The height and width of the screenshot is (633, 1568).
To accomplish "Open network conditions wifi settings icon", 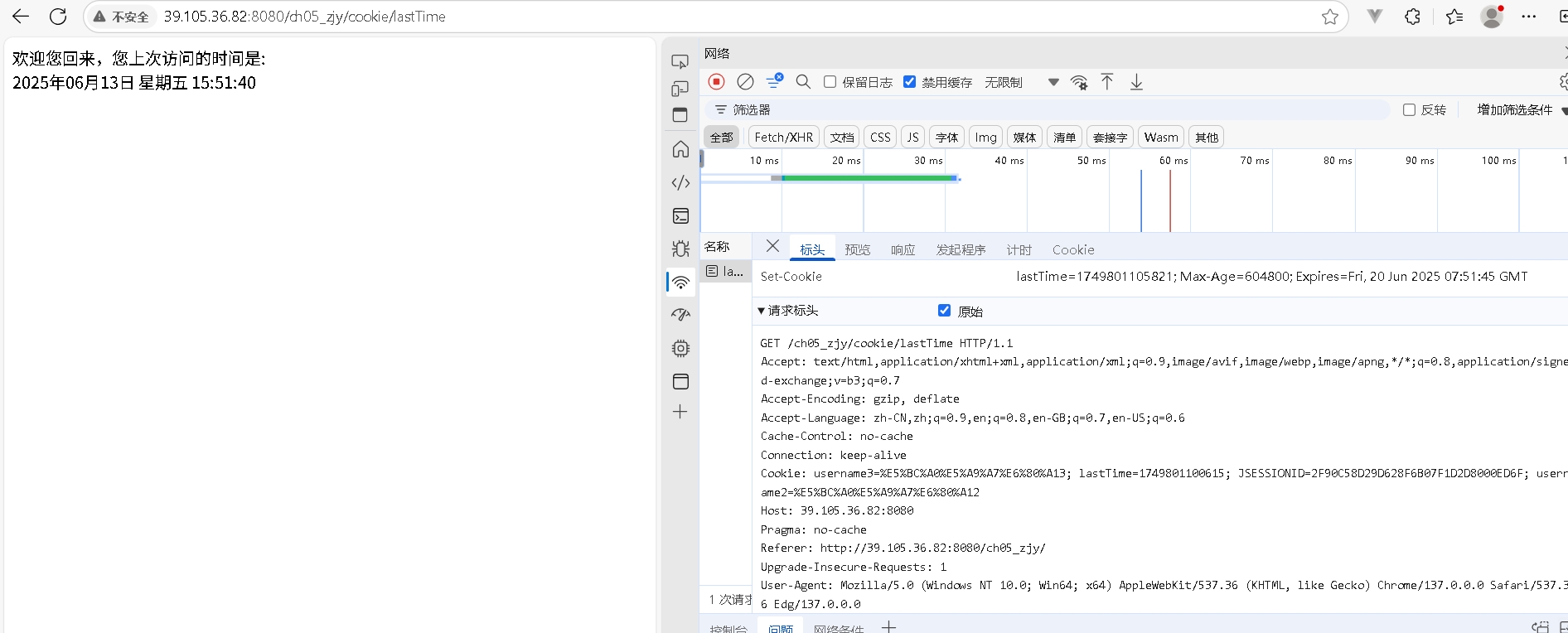I will (x=1079, y=82).
